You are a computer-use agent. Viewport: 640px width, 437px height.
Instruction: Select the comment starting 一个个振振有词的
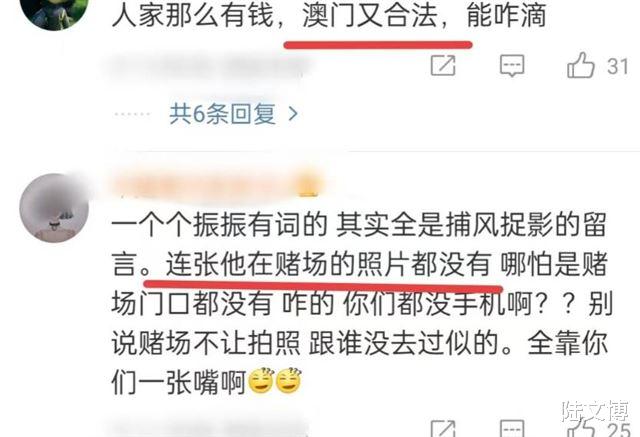pos(360,304)
